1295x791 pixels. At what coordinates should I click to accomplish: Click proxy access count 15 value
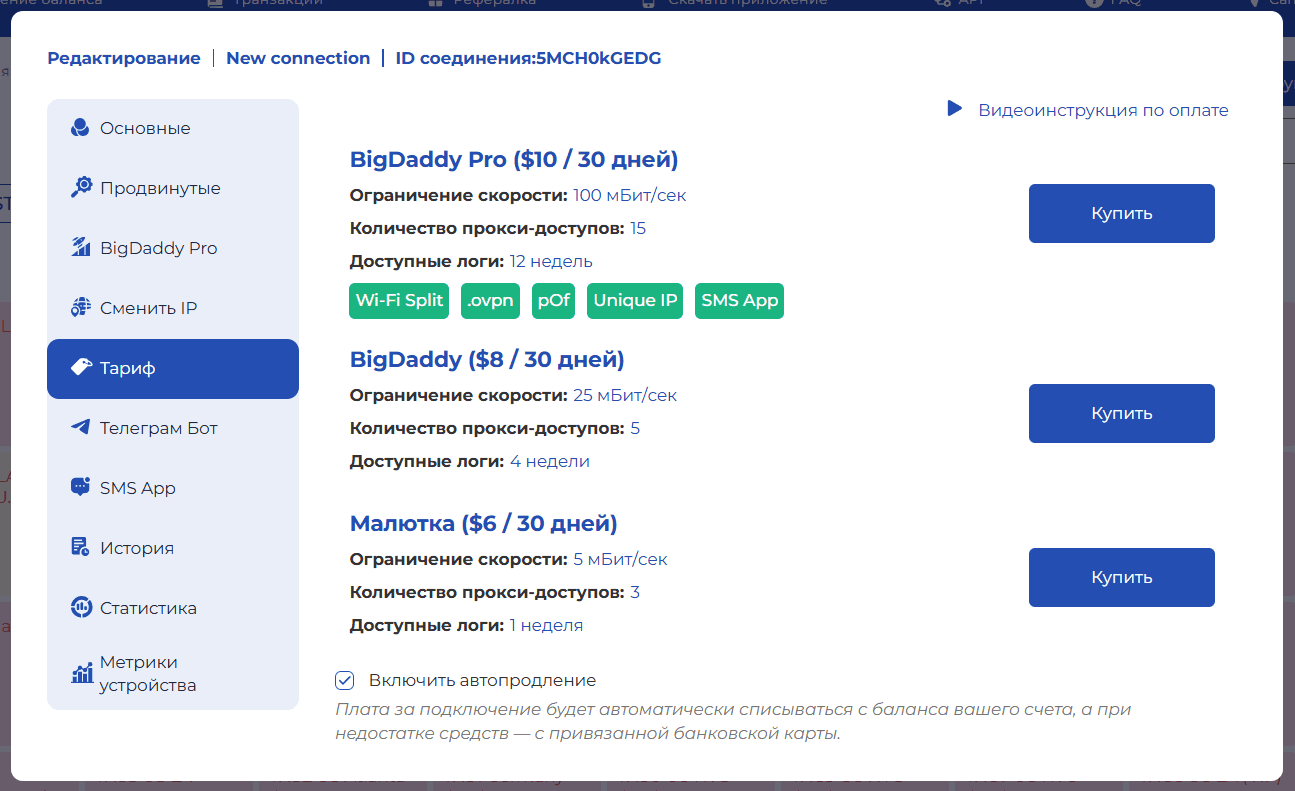click(638, 228)
